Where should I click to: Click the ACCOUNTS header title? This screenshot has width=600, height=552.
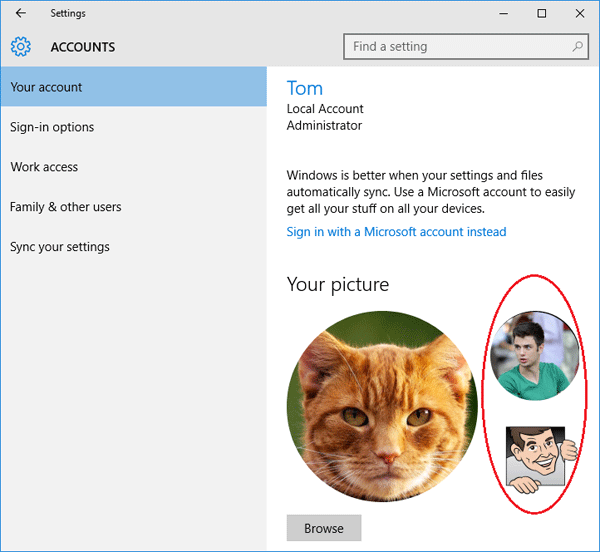coord(83,47)
